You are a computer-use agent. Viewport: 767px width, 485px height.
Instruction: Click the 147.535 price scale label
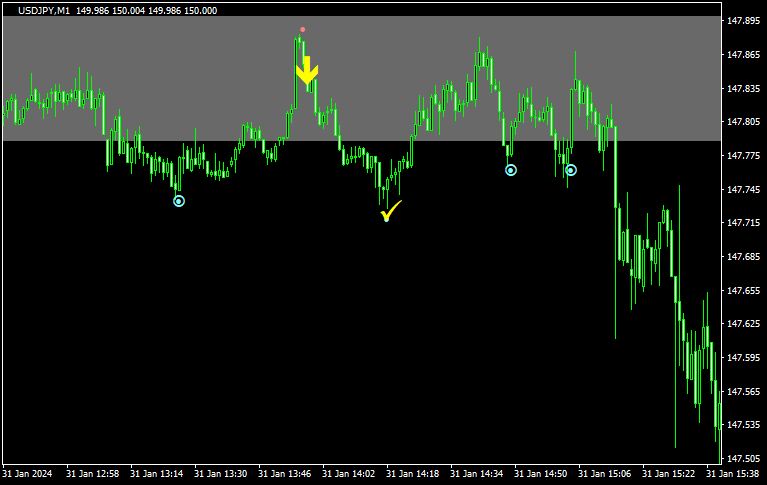click(742, 425)
